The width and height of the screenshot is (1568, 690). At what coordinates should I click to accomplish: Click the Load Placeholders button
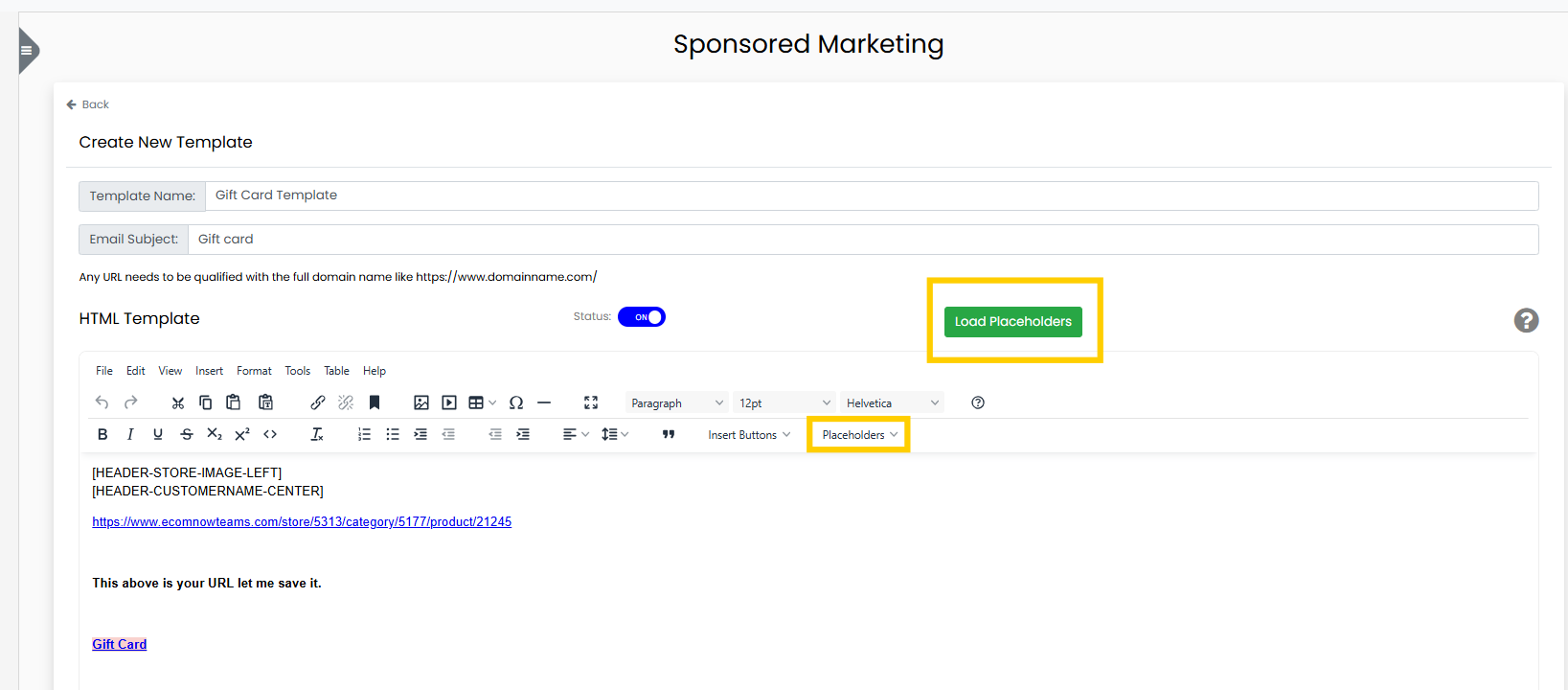pyautogui.click(x=1012, y=322)
